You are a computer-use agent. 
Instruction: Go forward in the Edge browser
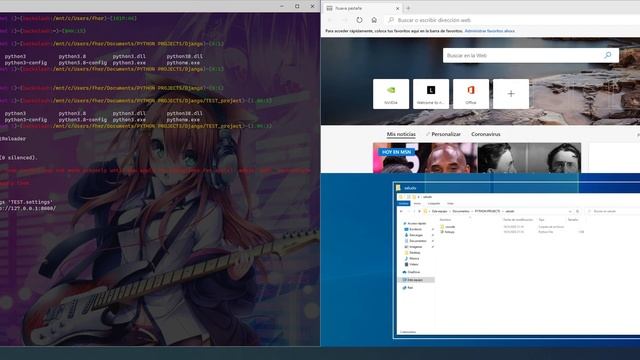[x=345, y=20]
